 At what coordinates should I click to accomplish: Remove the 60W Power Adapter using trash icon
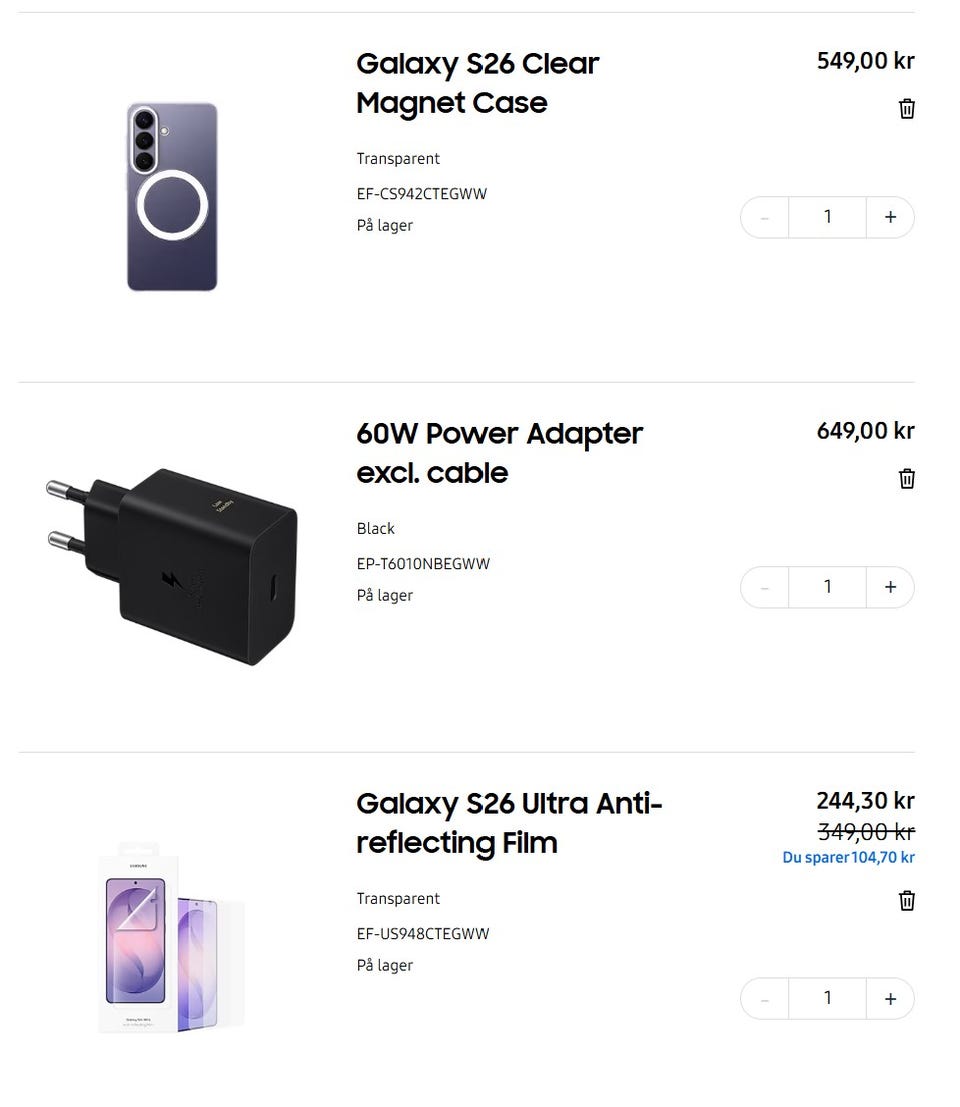(906, 479)
